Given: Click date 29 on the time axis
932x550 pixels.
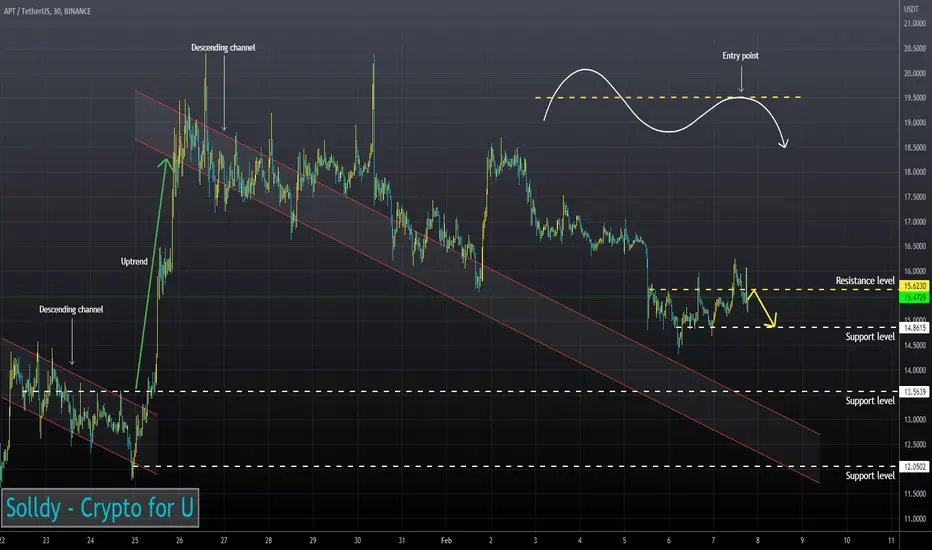Looking at the screenshot, I should [x=313, y=540].
